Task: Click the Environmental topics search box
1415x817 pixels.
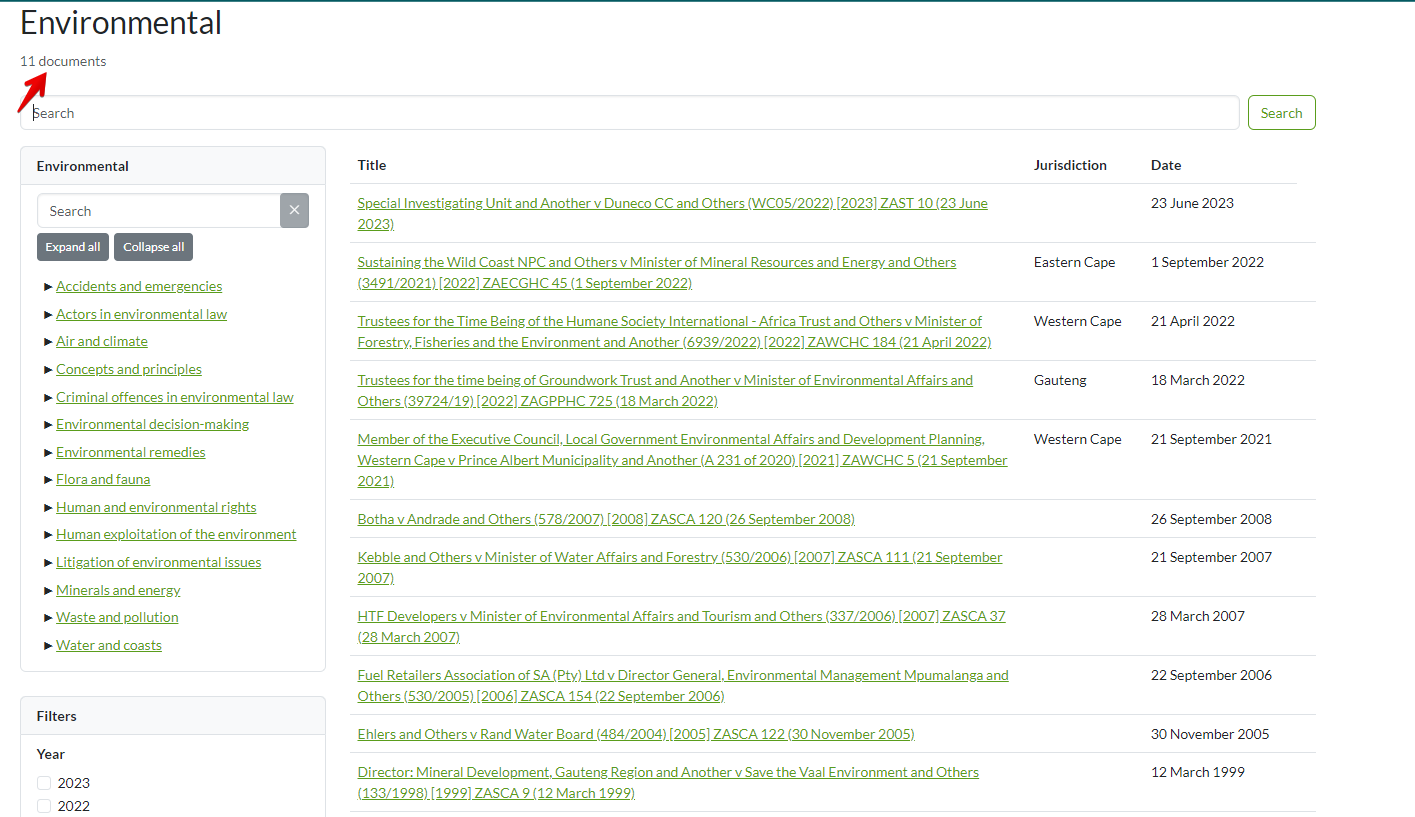Action: click(158, 211)
